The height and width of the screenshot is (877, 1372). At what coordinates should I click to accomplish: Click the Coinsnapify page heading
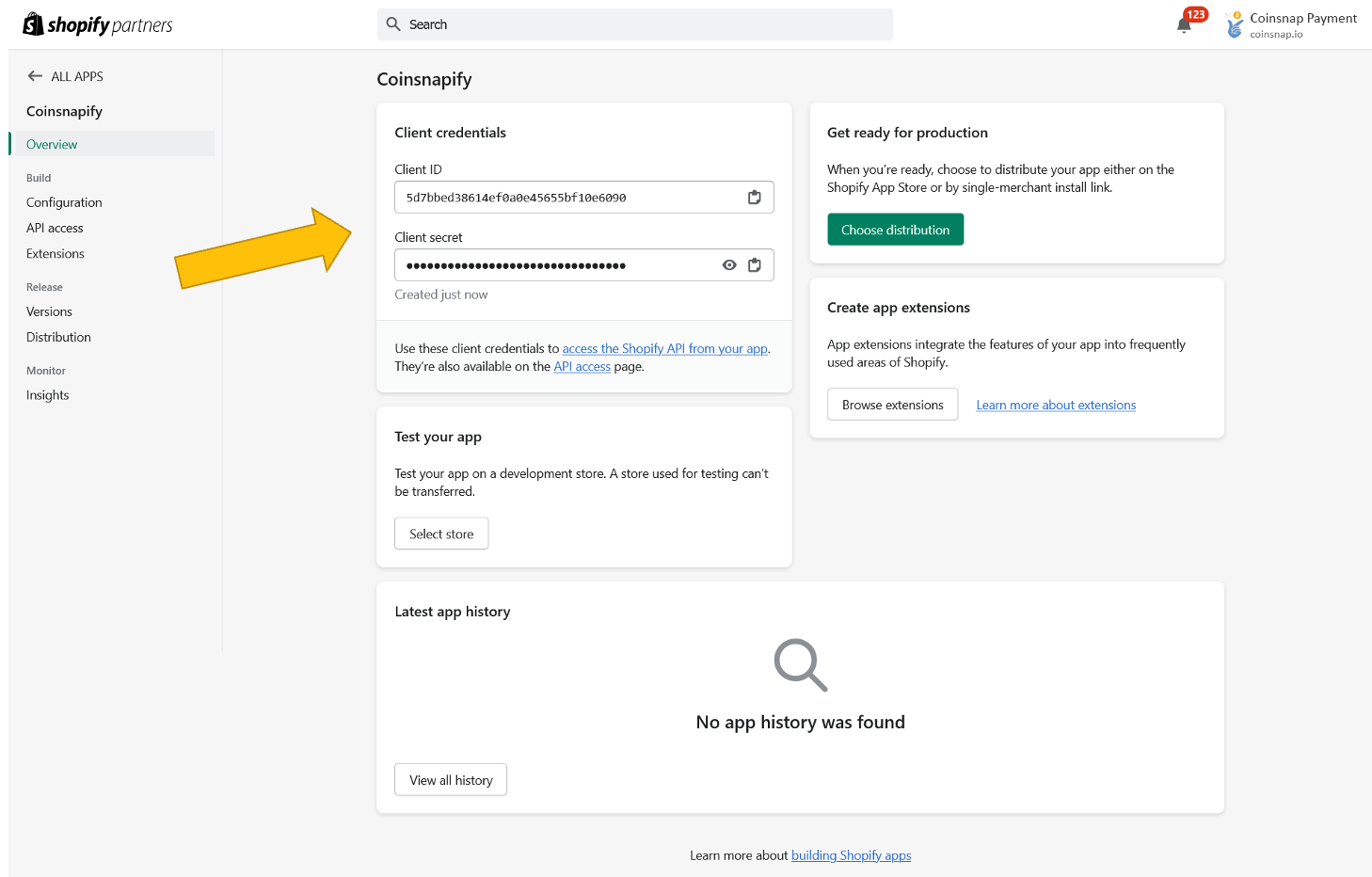click(424, 79)
